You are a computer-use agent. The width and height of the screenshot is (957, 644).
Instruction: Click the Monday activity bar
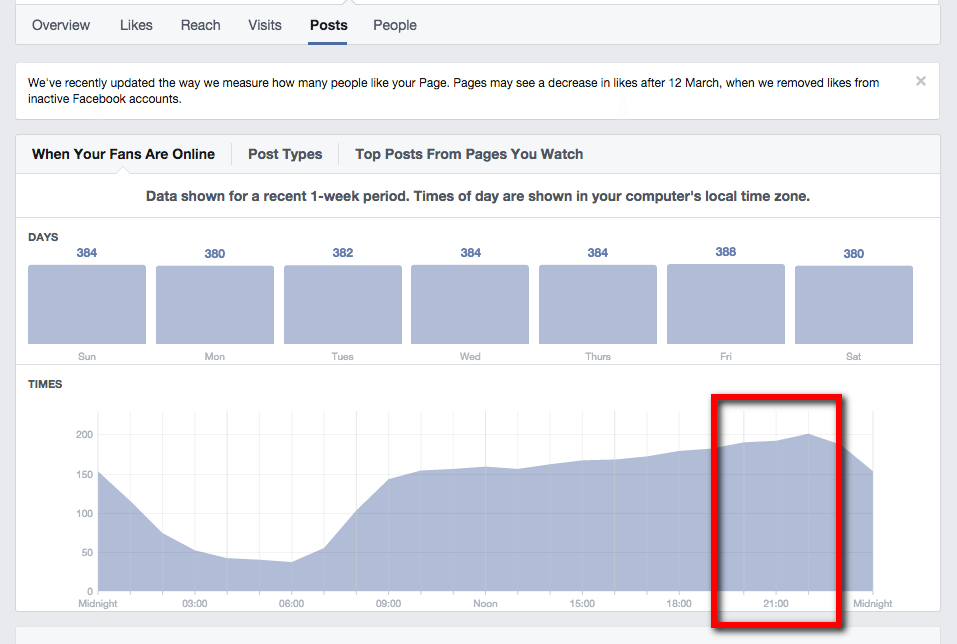(214, 304)
